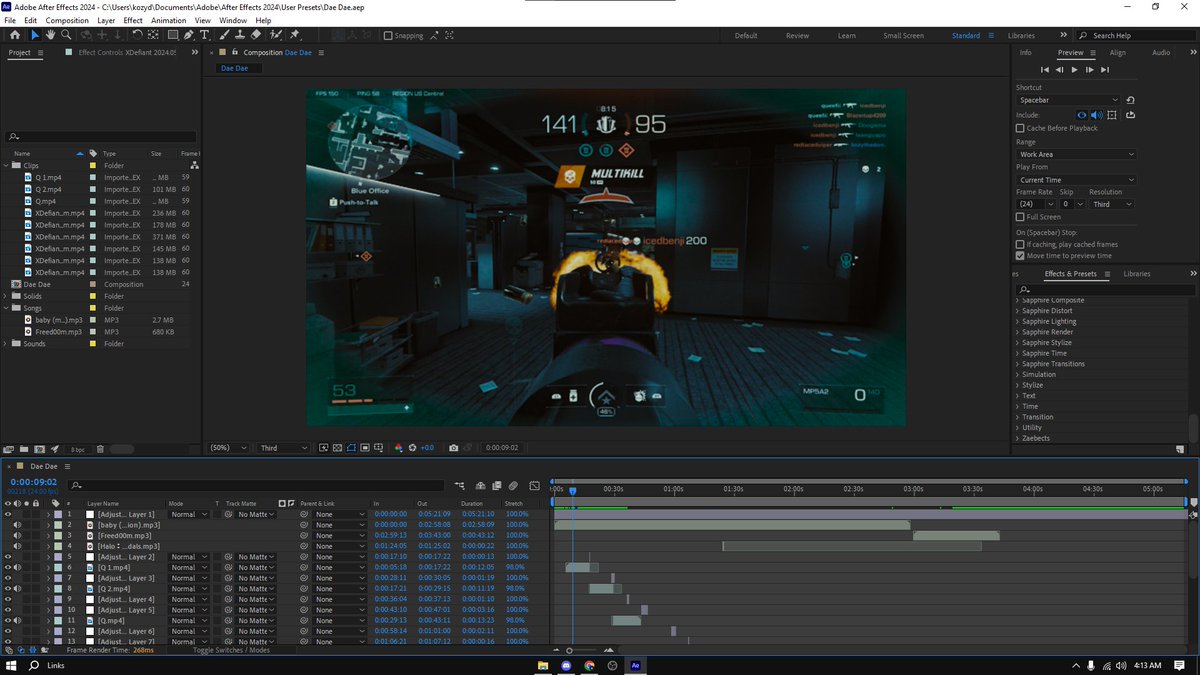Switch to the Align panel tab
The image size is (1200, 675).
tap(1117, 52)
